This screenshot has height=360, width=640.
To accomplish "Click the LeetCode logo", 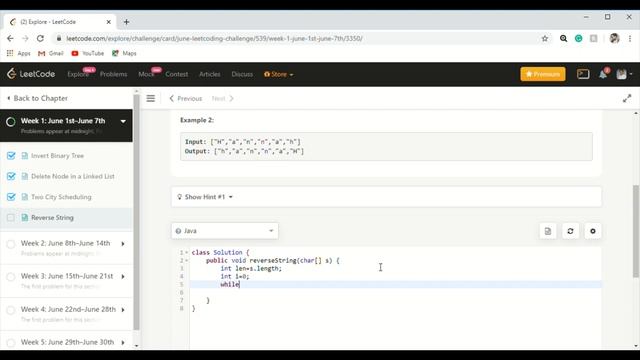I will [31, 74].
